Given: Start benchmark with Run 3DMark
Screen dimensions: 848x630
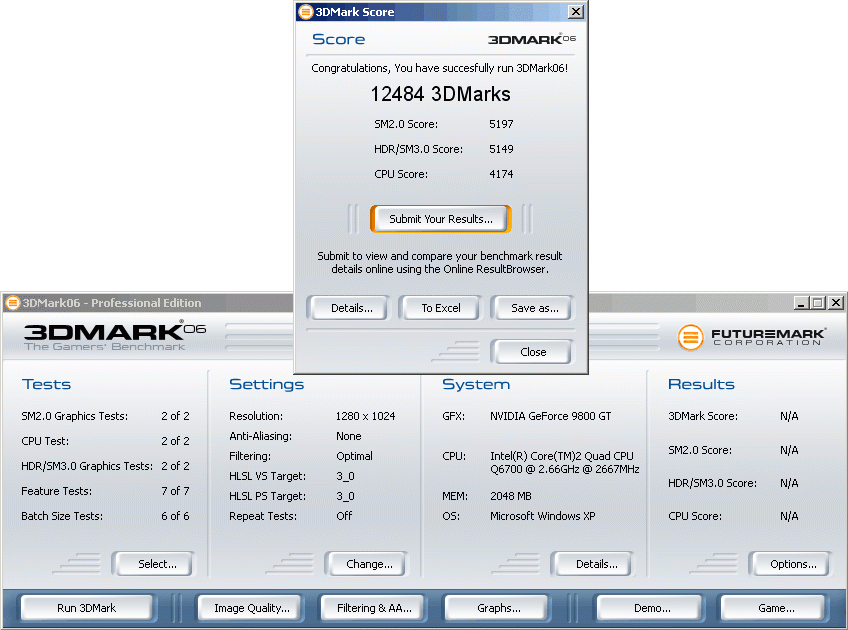Looking at the screenshot, I should [x=87, y=608].
